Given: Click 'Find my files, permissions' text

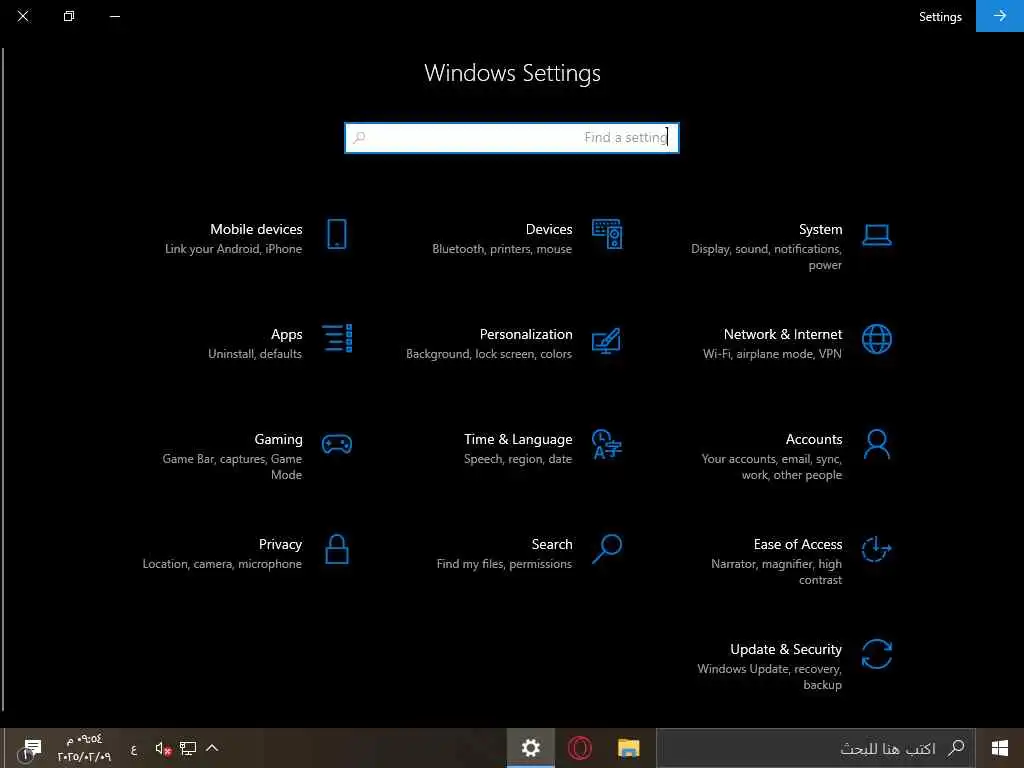Looking at the screenshot, I should click(x=504, y=564).
